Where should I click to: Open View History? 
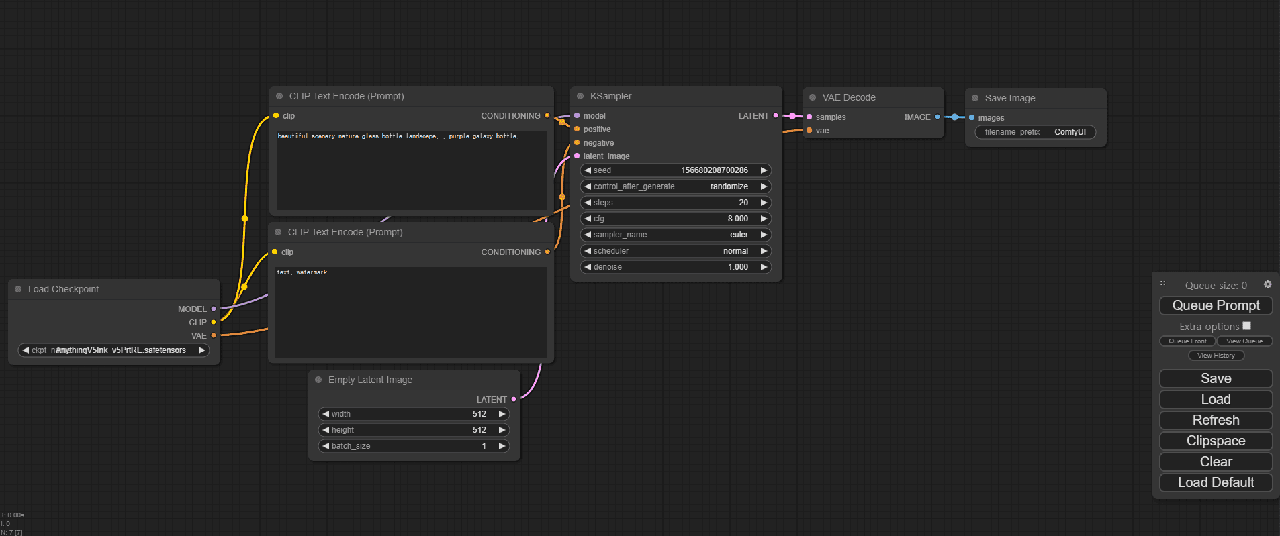1216,356
